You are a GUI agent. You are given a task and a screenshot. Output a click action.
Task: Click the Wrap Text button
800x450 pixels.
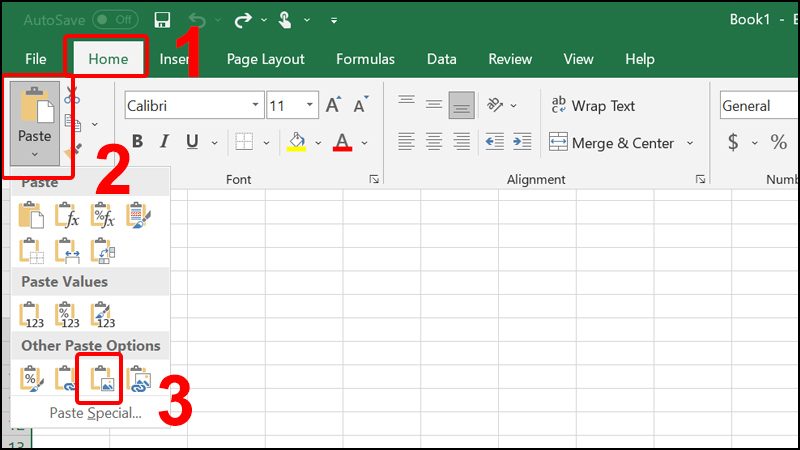click(592, 106)
